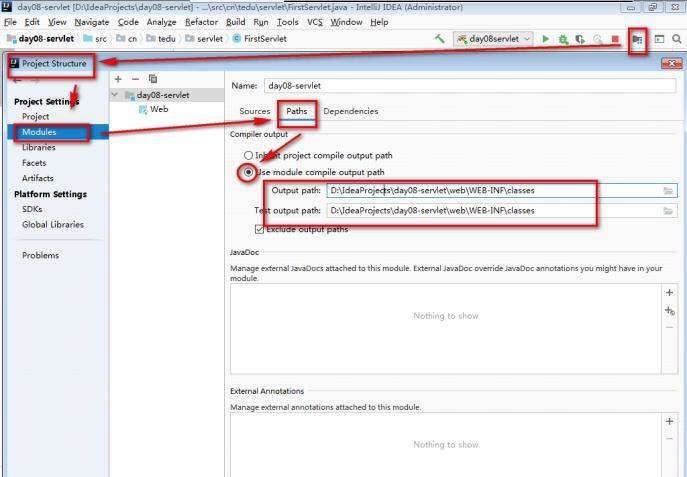Copy module with the copy icon
Viewport: 687px width, 477px height.
tap(152, 79)
